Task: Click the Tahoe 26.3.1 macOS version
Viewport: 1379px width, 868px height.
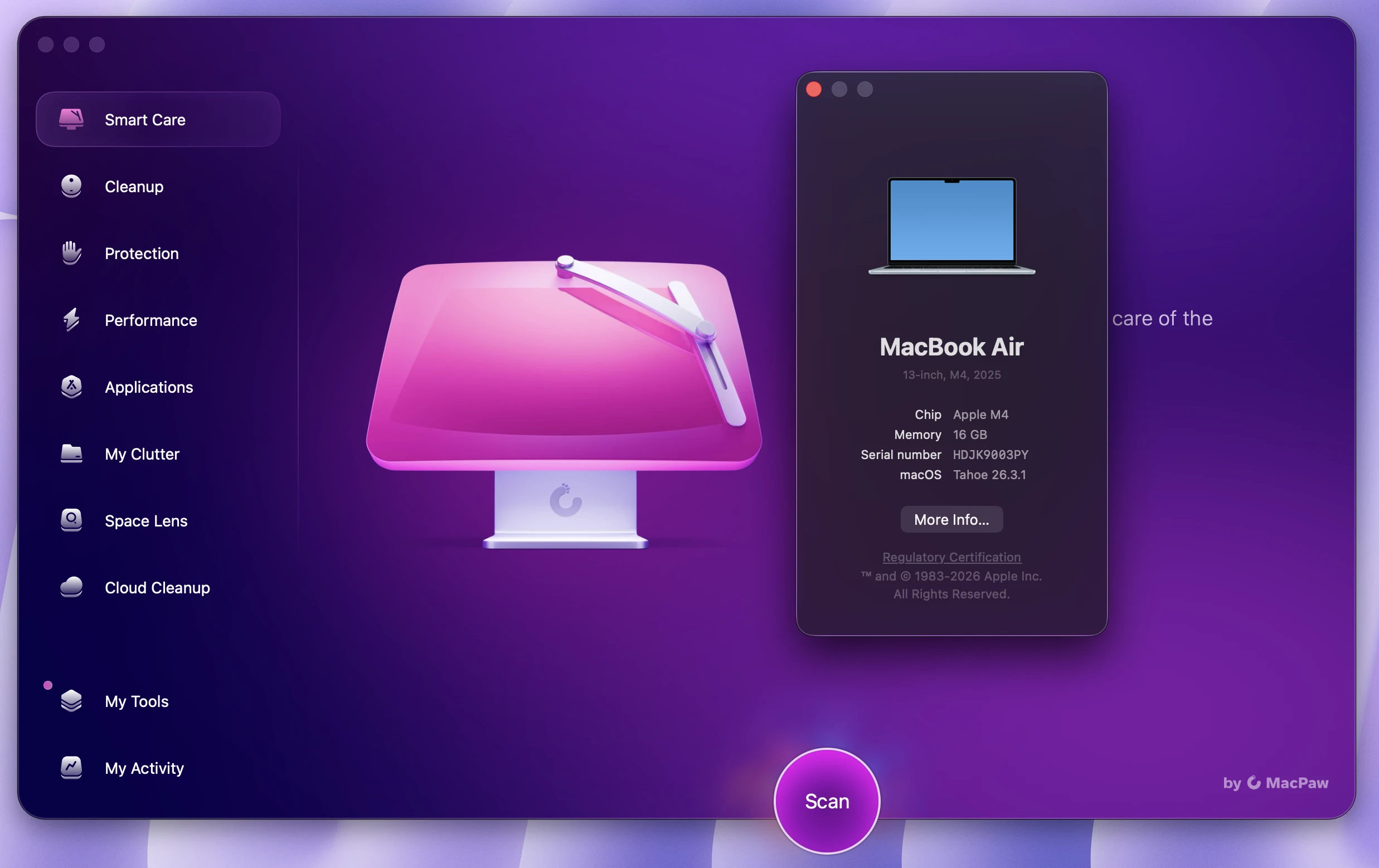Action: [989, 475]
